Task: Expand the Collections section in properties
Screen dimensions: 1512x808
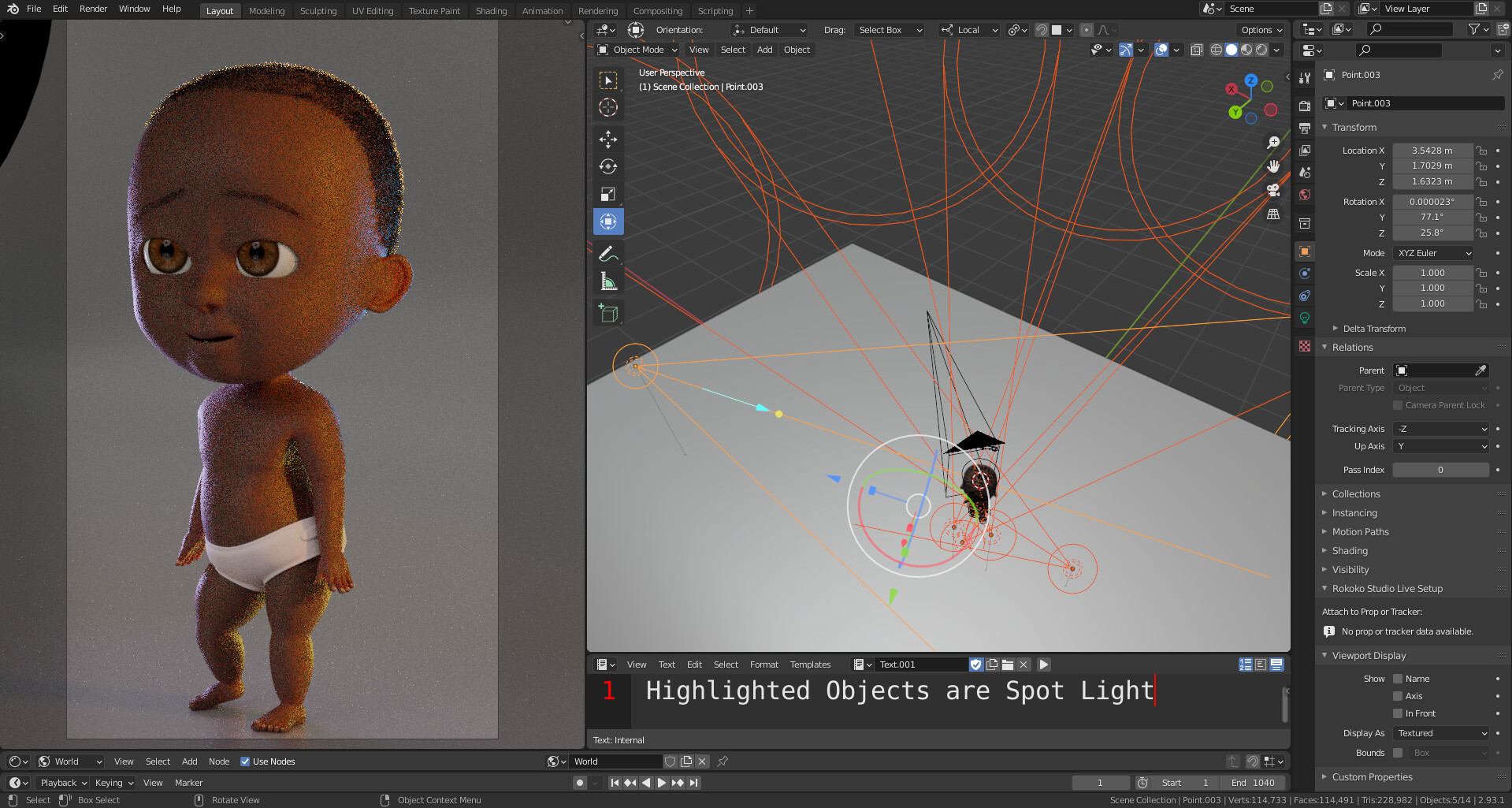Action: [x=1358, y=493]
